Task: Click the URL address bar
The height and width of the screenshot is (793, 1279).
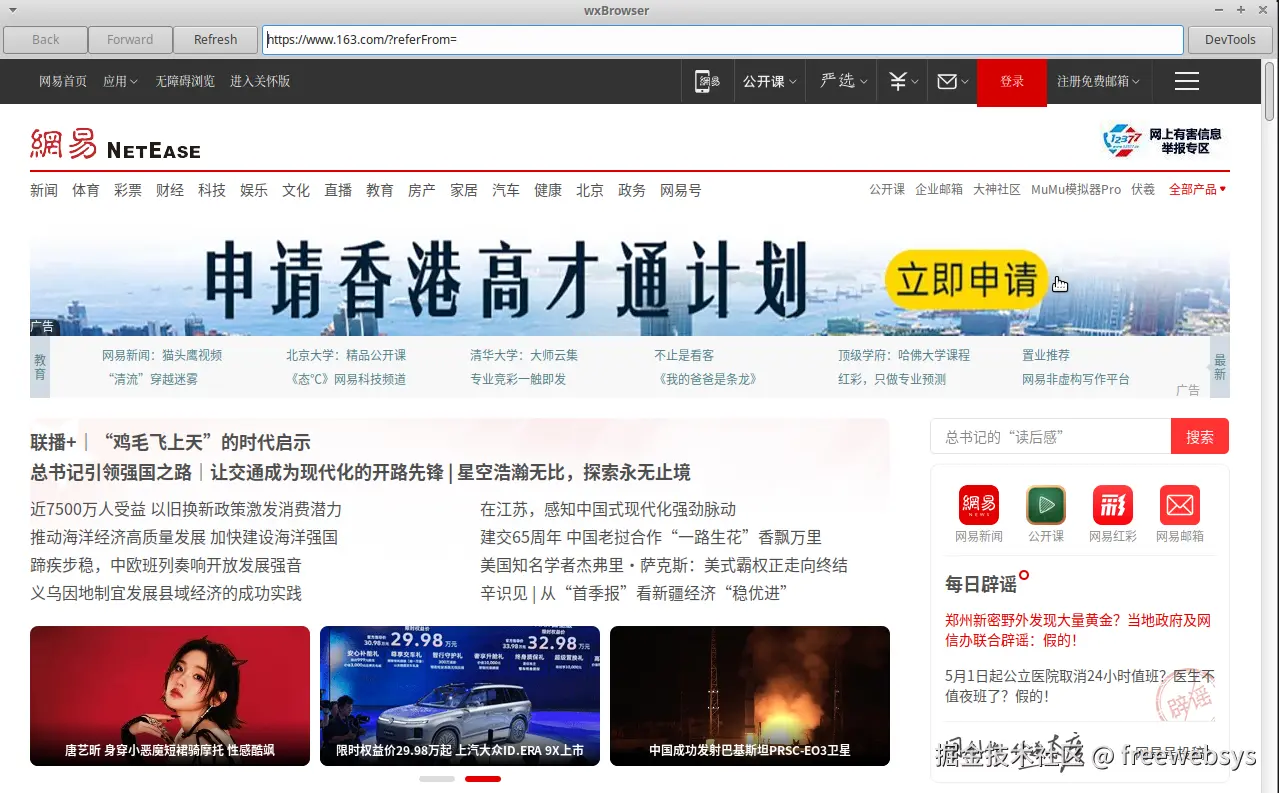Action: pos(723,40)
